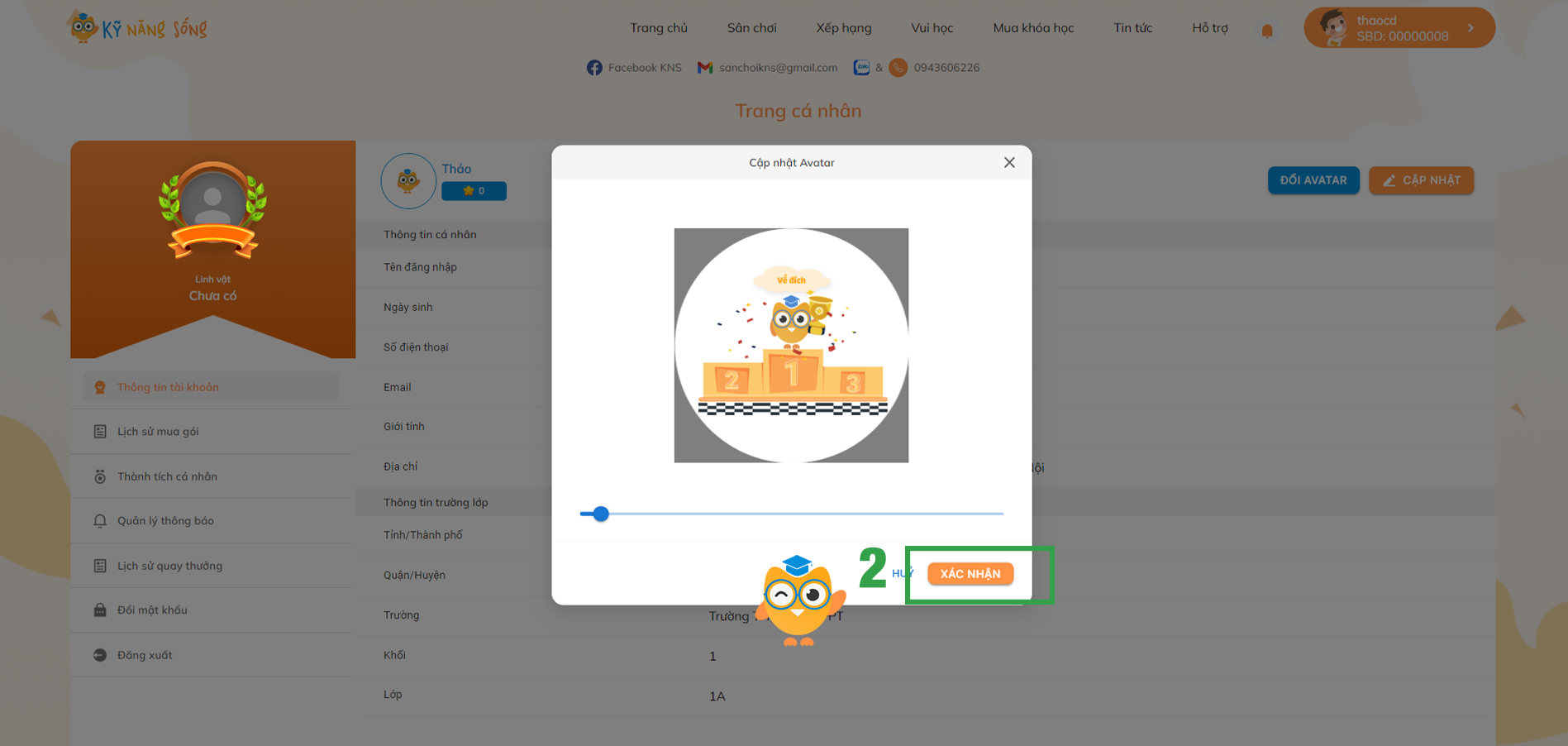This screenshot has height=746, width=1568.
Task: Click the HỦY cancel button
Action: [901, 573]
